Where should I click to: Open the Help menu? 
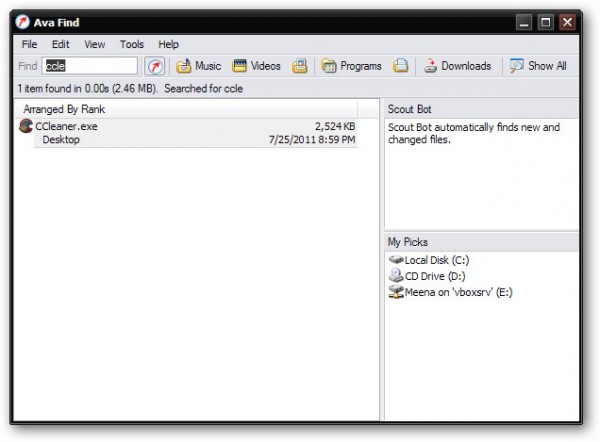168,44
